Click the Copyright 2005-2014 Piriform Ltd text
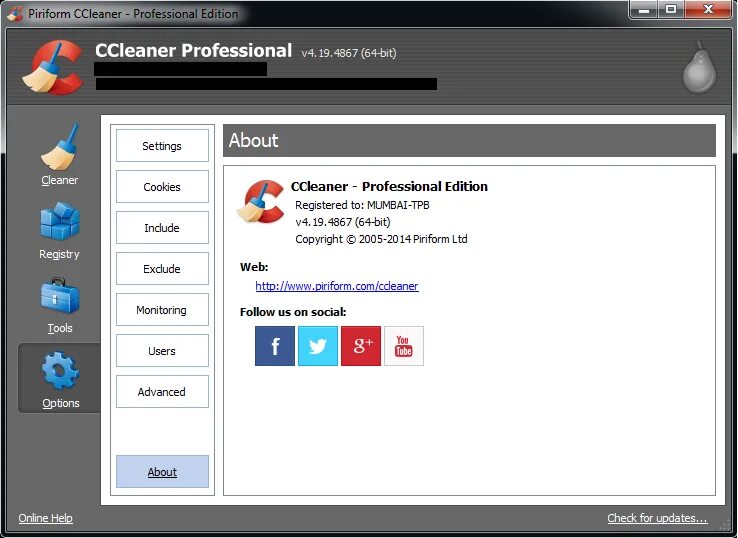The image size is (738, 538). [x=381, y=239]
